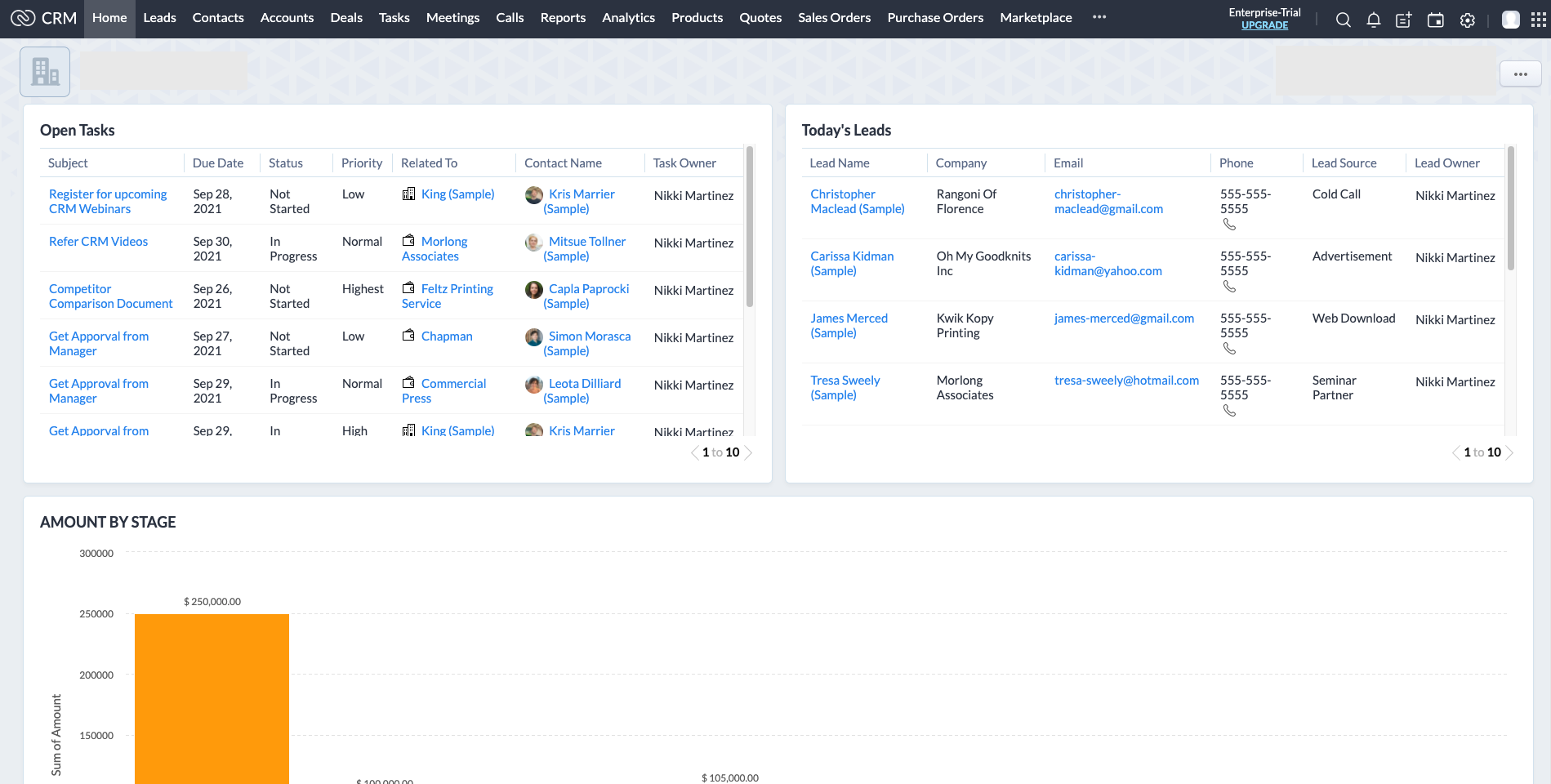Open the apps grid launcher
Screen dimensions: 1551x784
[1539, 20]
